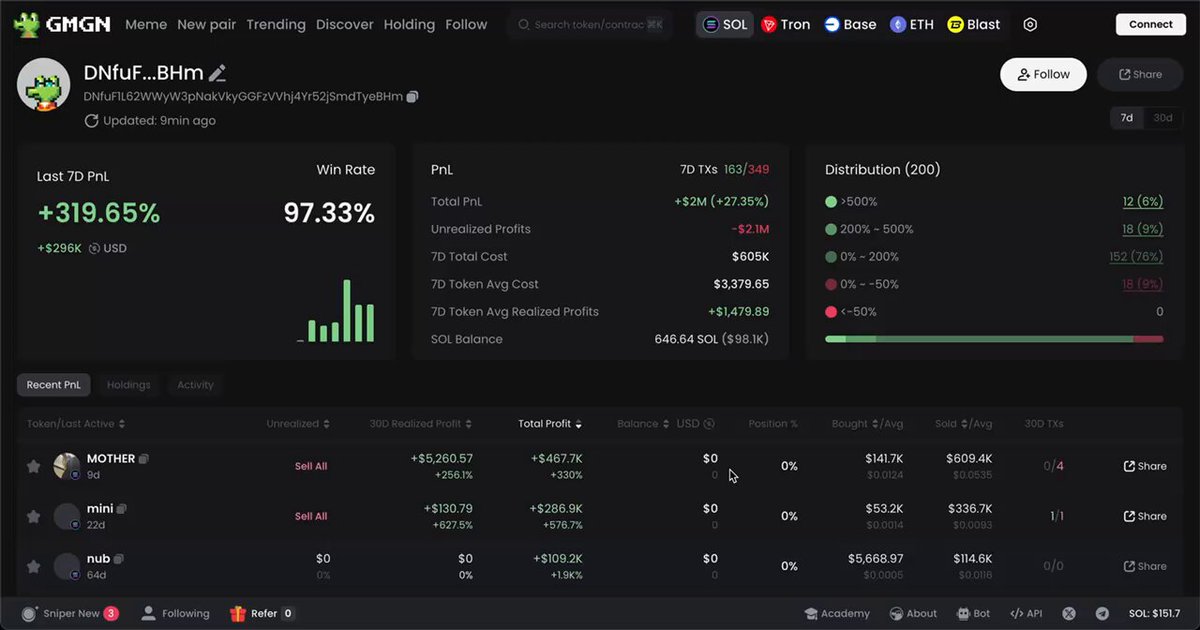Viewport: 1200px width, 630px height.
Task: Toggle USD currency icon under PnL
Action: [x=94, y=248]
